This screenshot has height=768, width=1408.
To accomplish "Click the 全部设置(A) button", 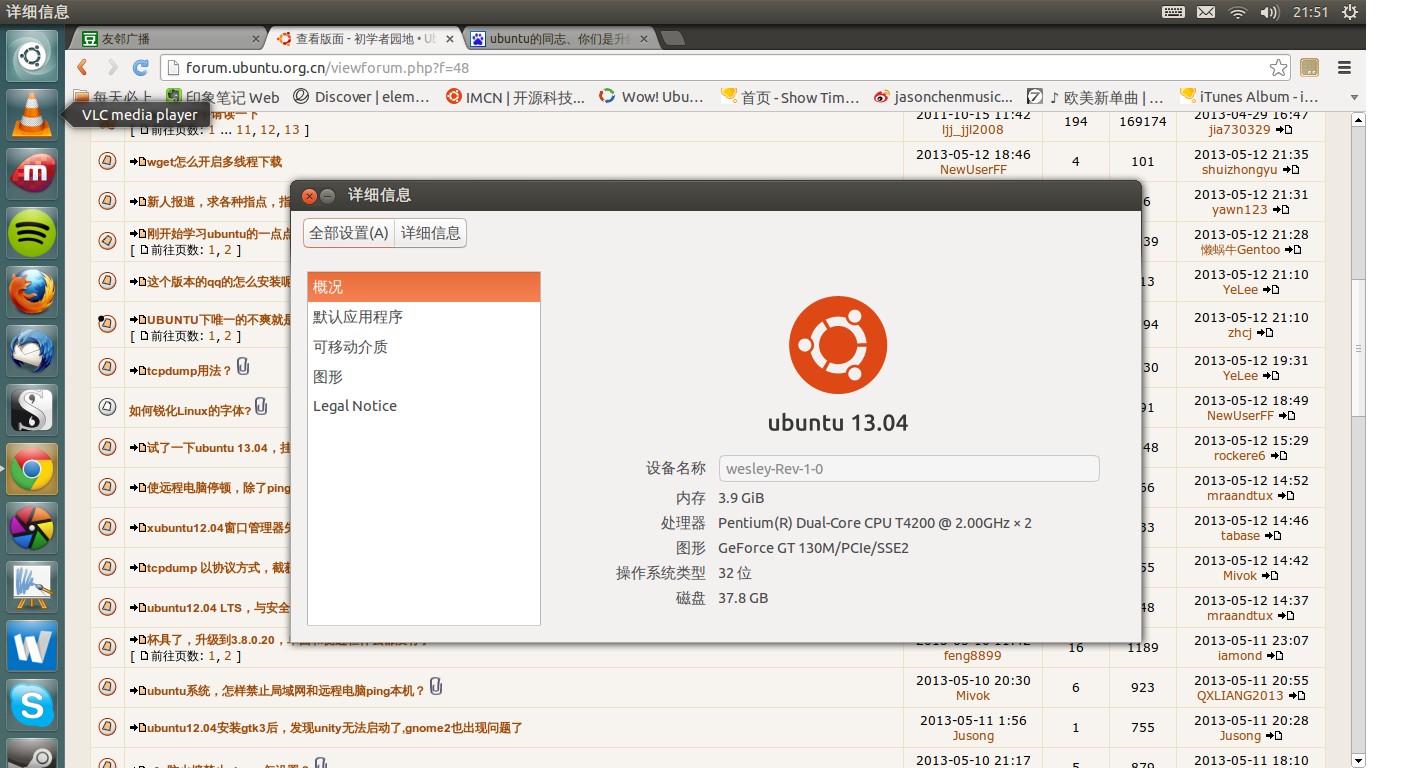I will tap(349, 233).
